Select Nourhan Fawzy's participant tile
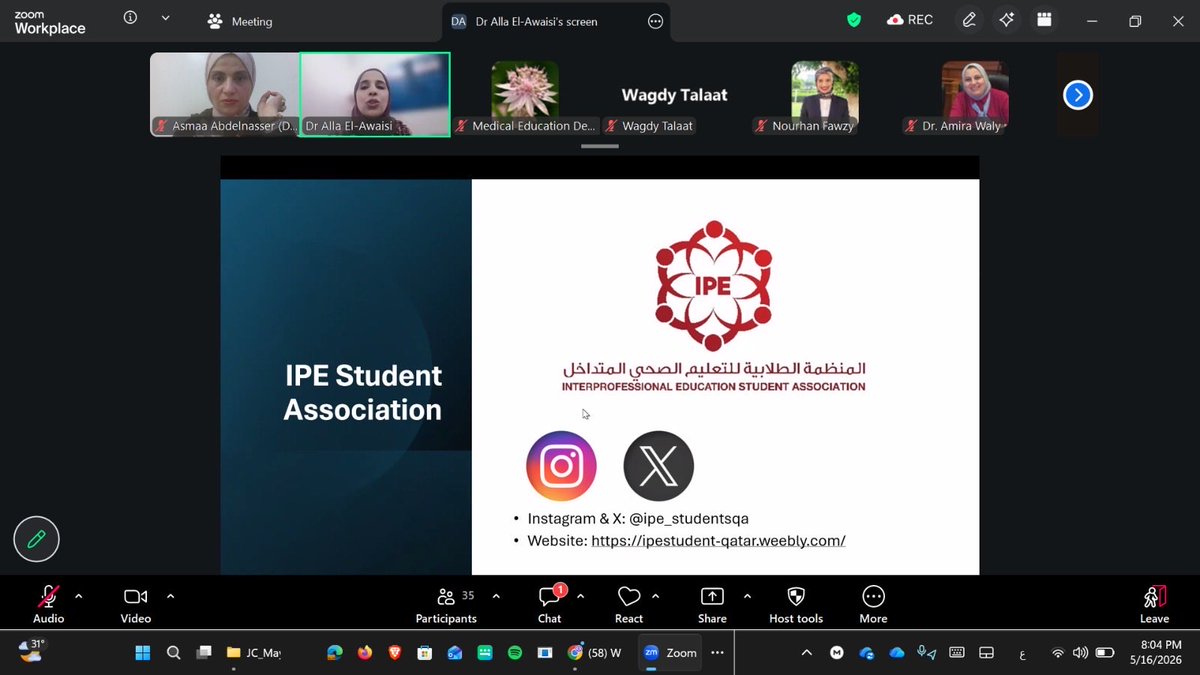This screenshot has width=1200, height=675. point(825,94)
